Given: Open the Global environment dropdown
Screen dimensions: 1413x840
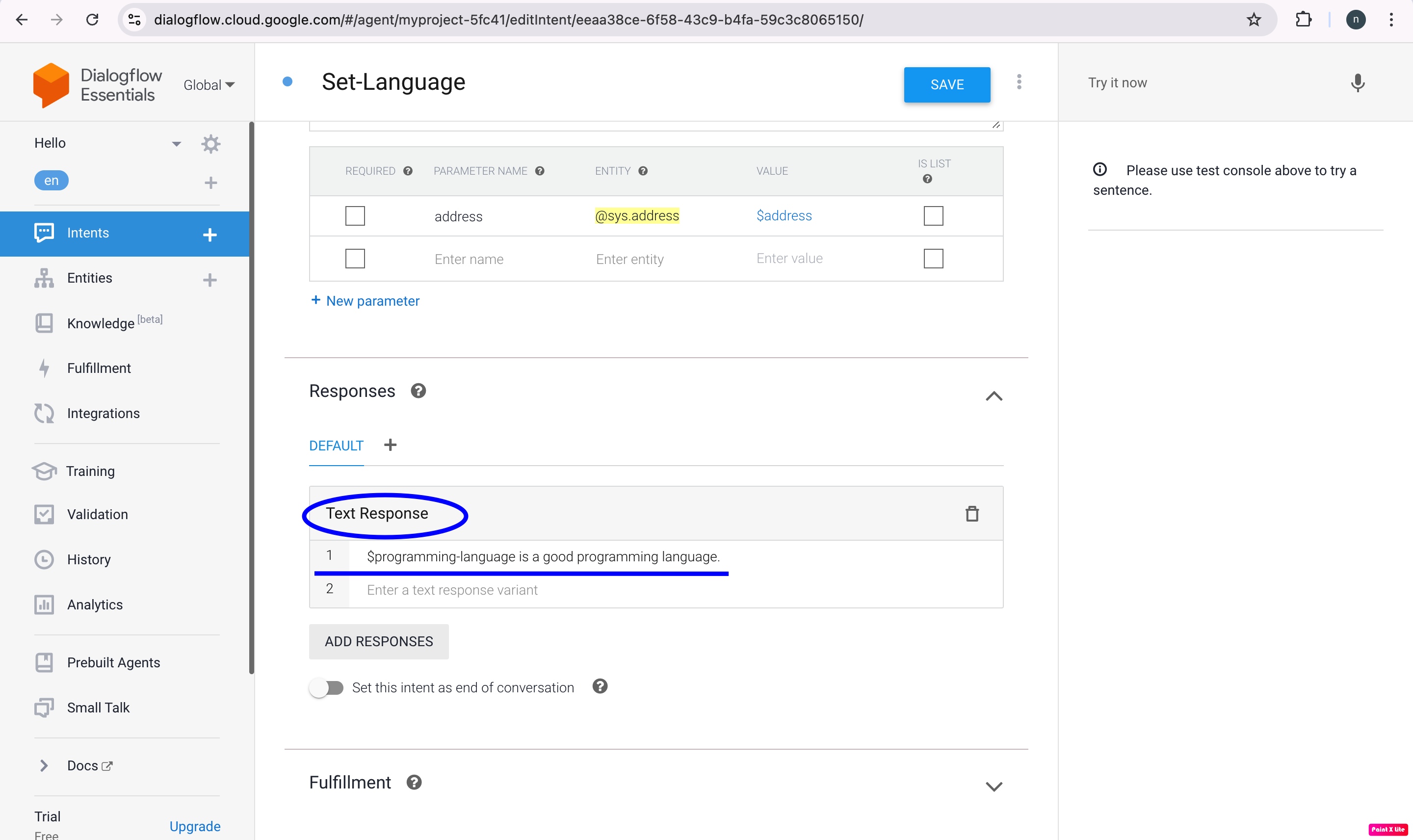Looking at the screenshot, I should tap(208, 84).
